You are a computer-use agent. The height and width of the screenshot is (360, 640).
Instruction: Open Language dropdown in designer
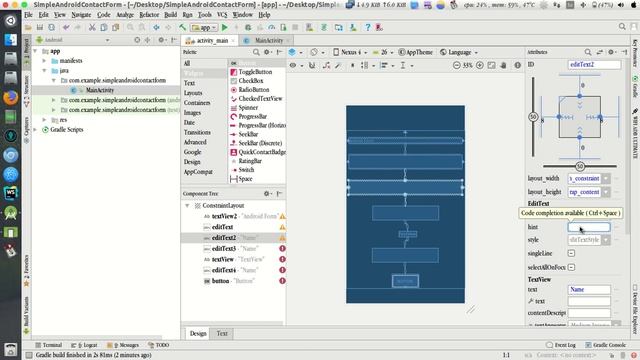tap(458, 52)
